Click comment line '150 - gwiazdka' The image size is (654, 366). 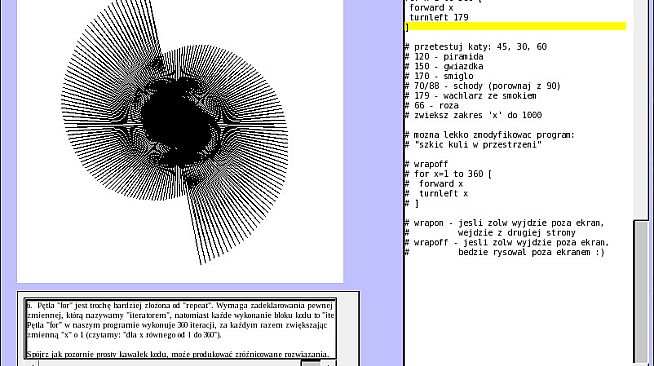click(444, 66)
